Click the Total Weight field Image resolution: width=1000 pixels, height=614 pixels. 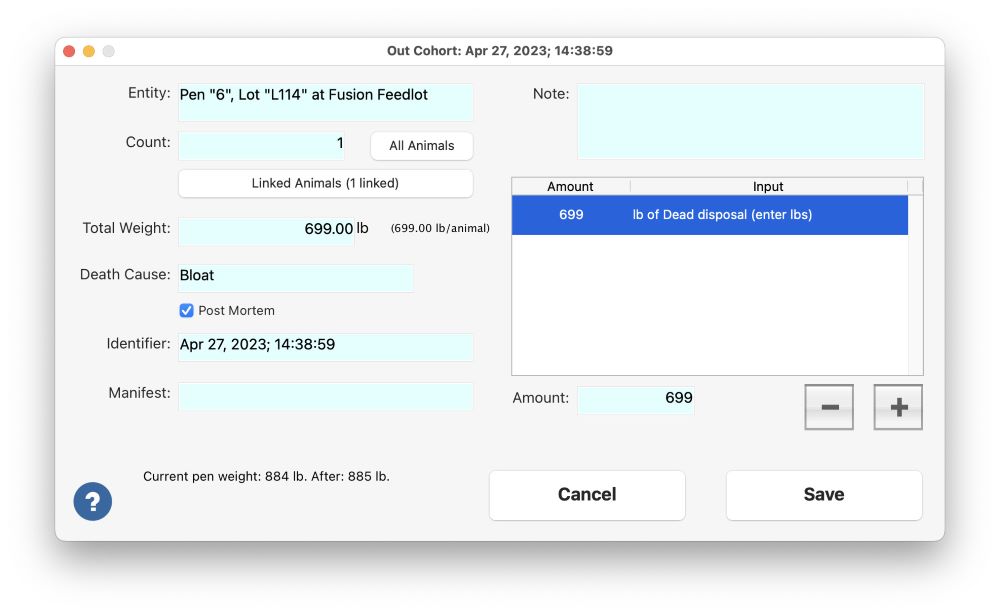coord(267,230)
